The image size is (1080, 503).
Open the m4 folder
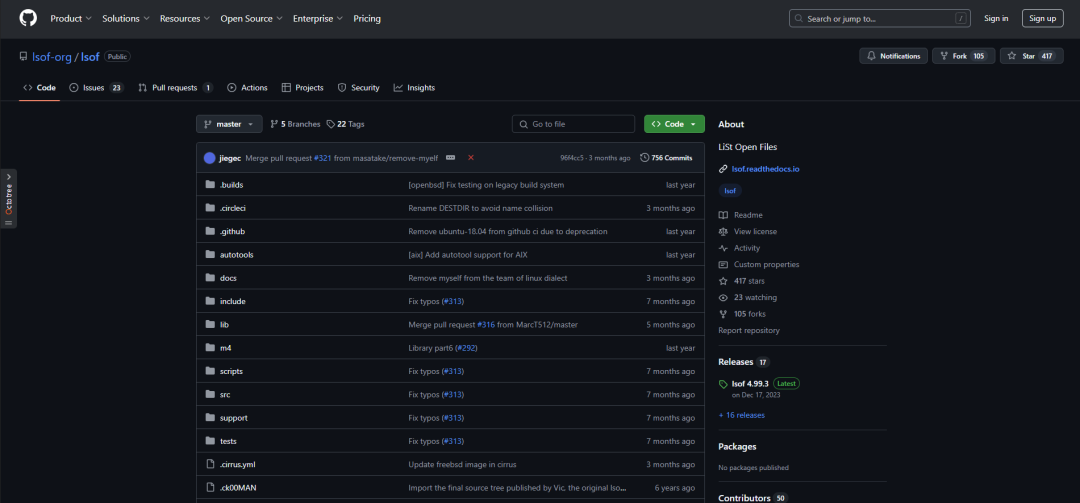[x=225, y=348]
